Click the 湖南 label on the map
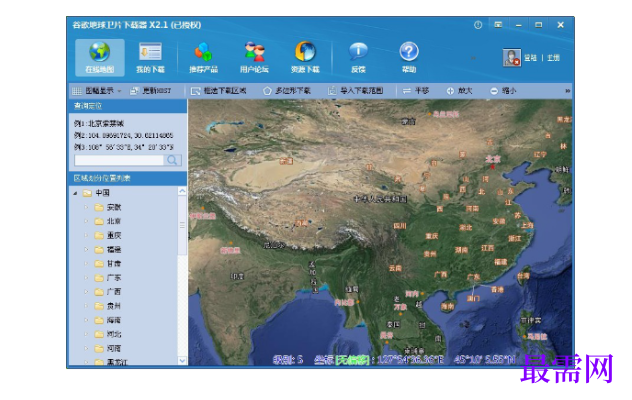This screenshot has width=632, height=400. 462,250
